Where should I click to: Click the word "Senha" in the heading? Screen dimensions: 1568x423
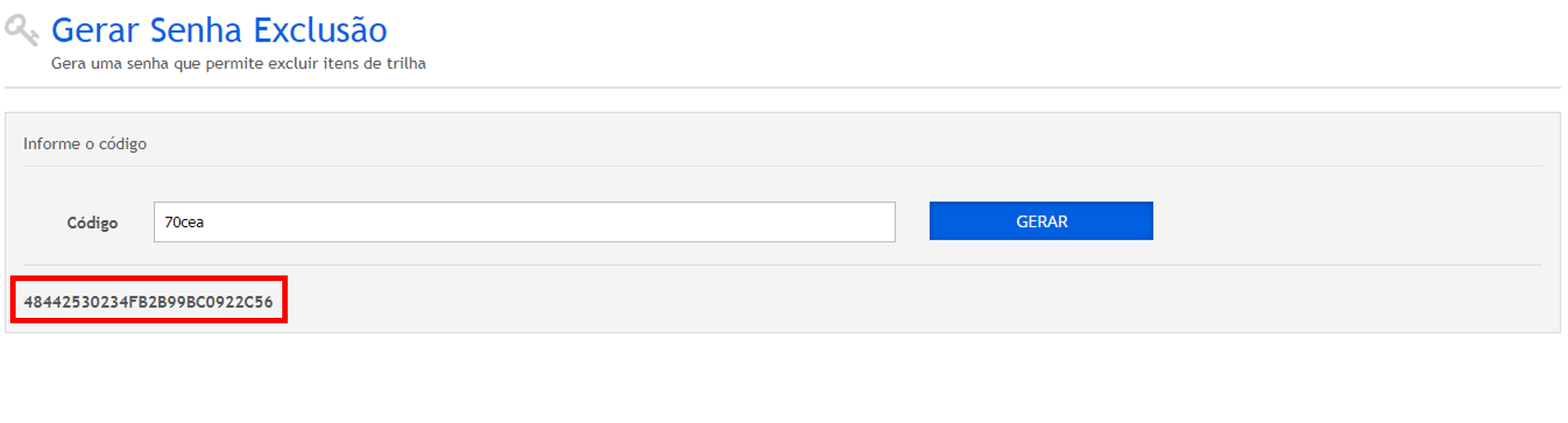click(195, 31)
